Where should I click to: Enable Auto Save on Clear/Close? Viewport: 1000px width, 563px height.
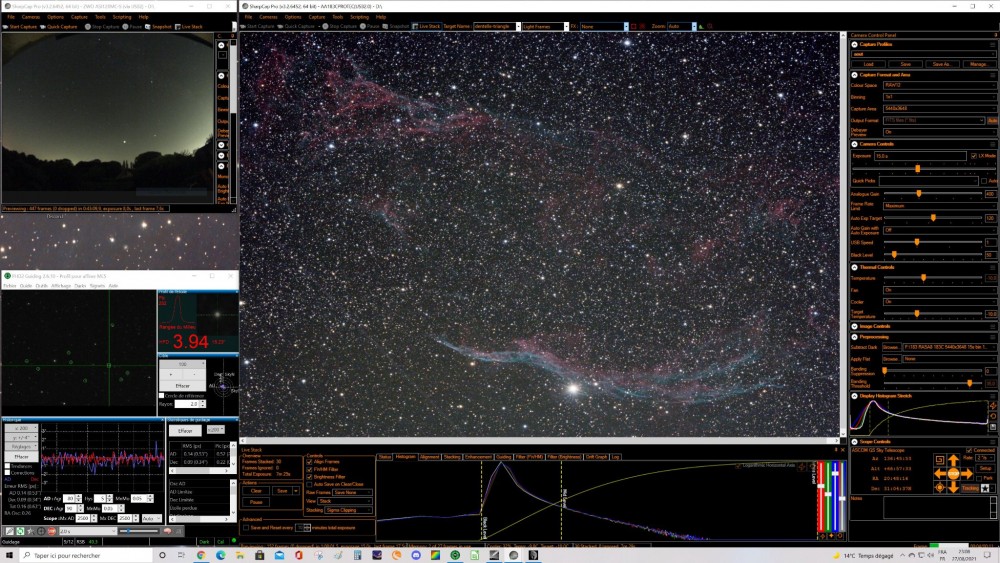309,484
